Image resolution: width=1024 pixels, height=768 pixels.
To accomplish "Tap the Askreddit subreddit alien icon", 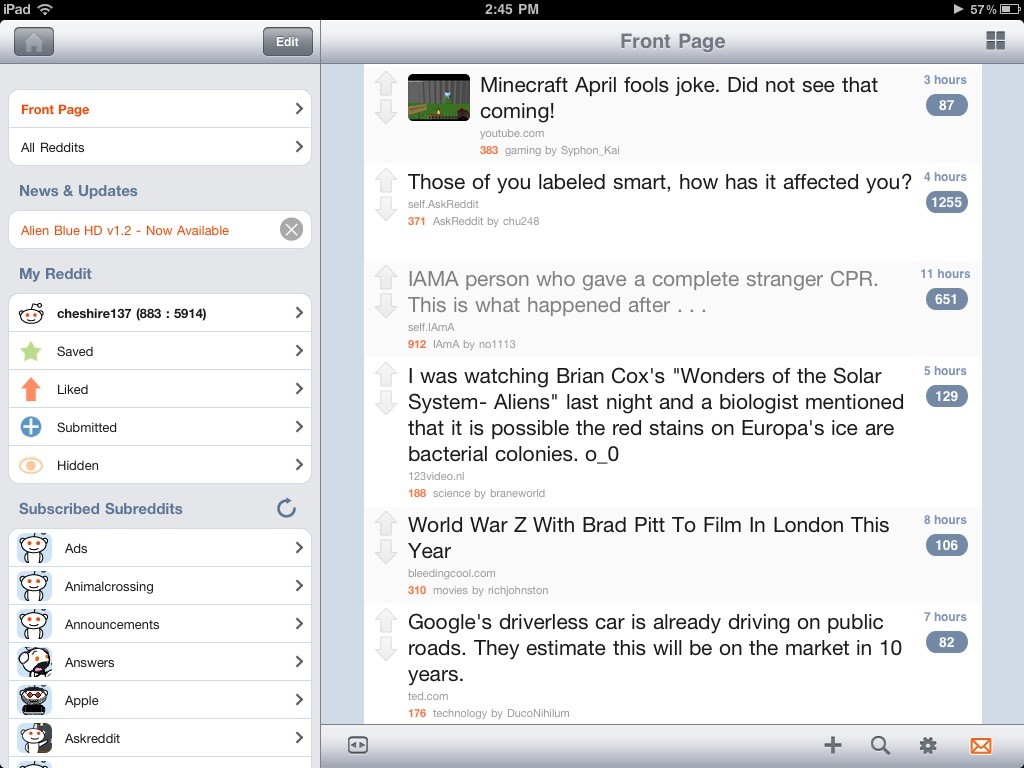I will point(34,738).
